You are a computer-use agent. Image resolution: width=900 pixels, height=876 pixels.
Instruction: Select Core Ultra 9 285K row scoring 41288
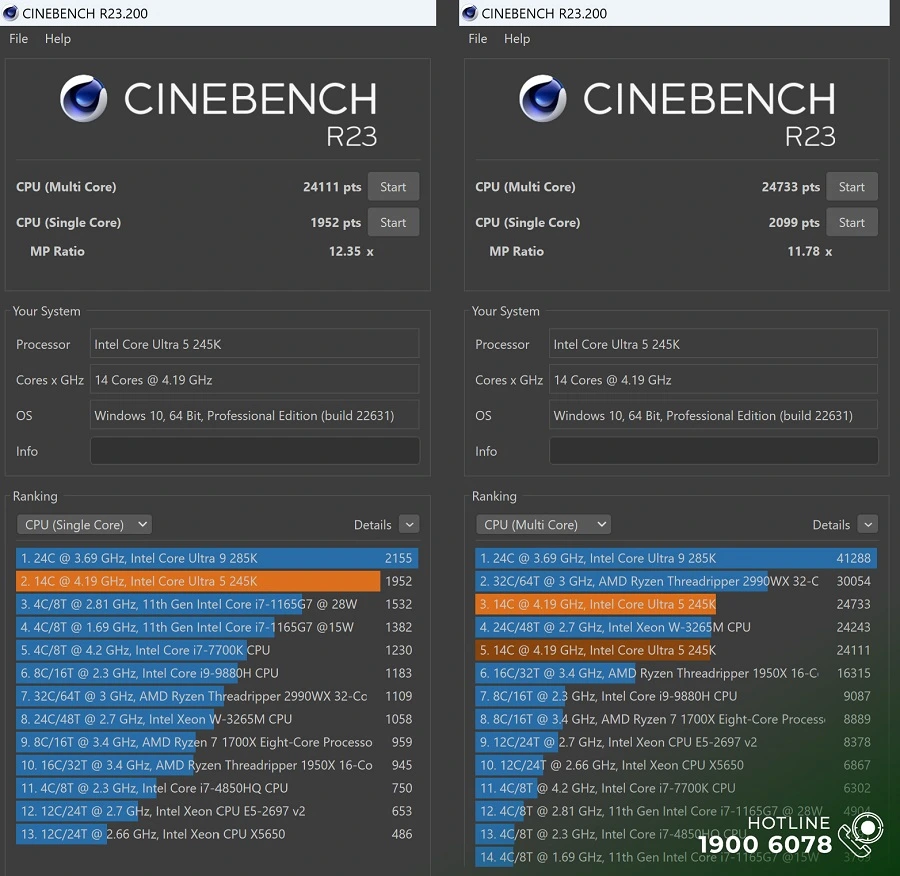(x=676, y=558)
